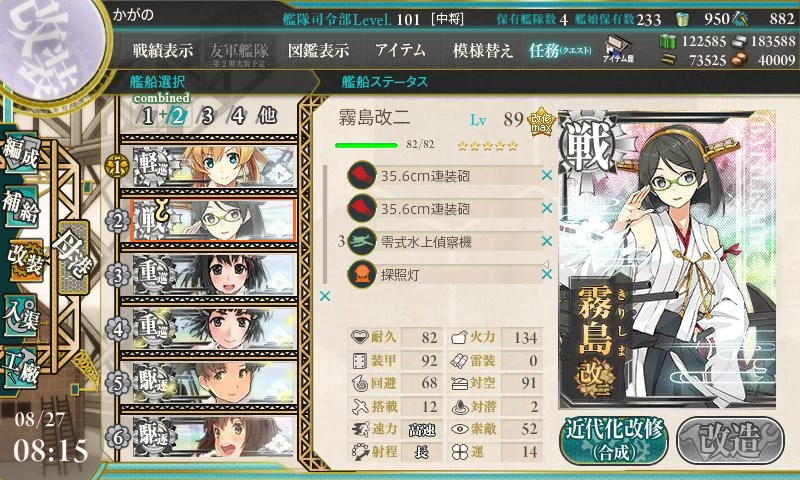Click the greyed 改造 remodel button
800x480 pixels.
tap(730, 440)
